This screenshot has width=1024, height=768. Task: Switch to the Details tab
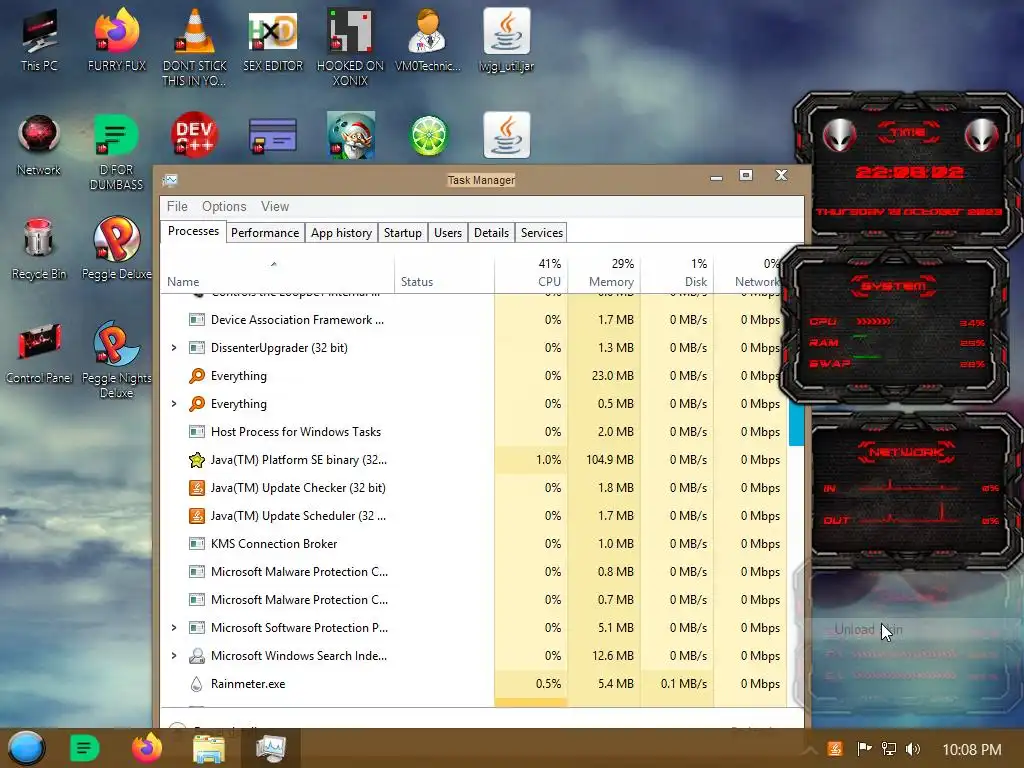tap(491, 233)
